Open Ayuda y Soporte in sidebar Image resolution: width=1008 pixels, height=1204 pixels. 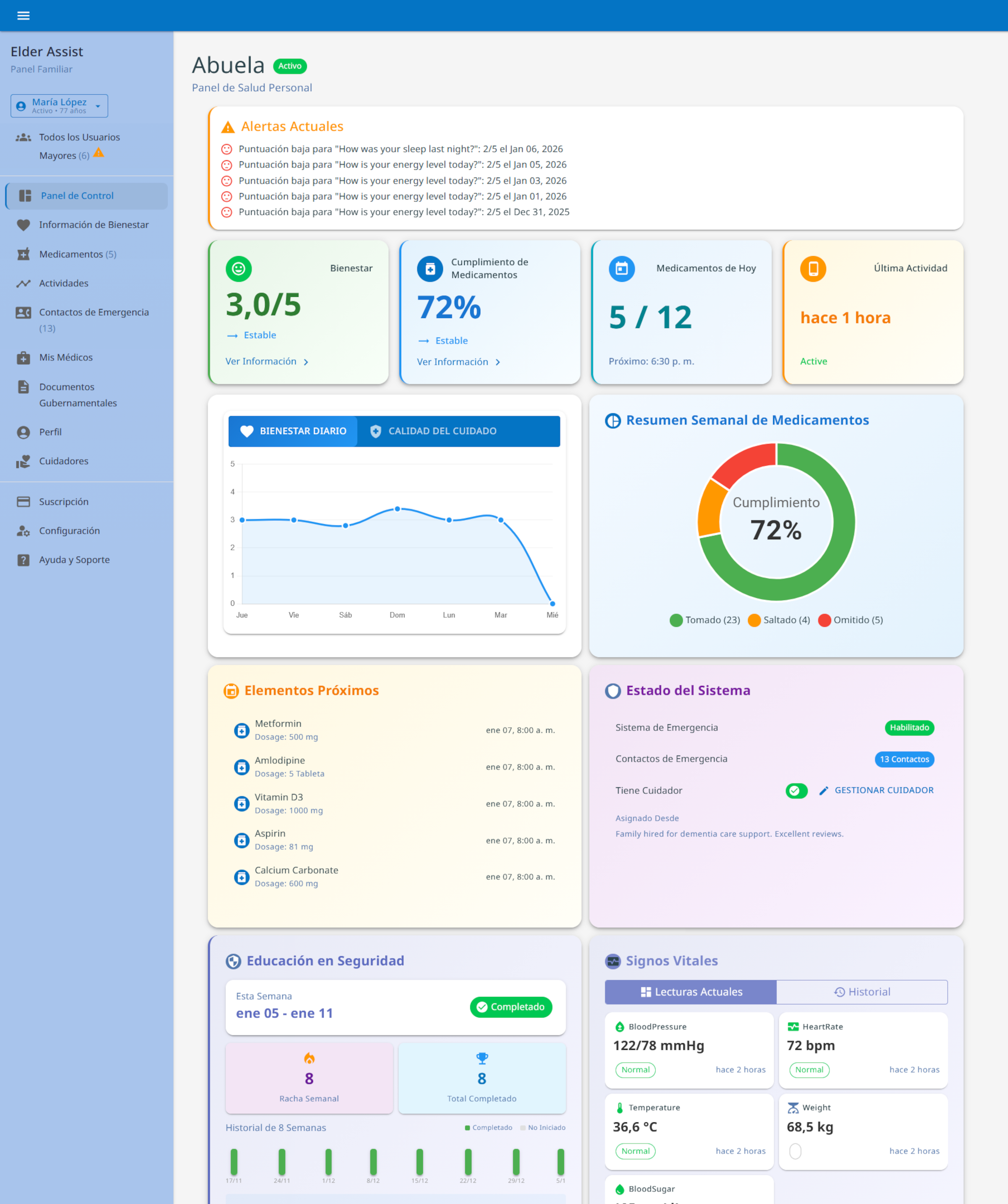(x=87, y=561)
